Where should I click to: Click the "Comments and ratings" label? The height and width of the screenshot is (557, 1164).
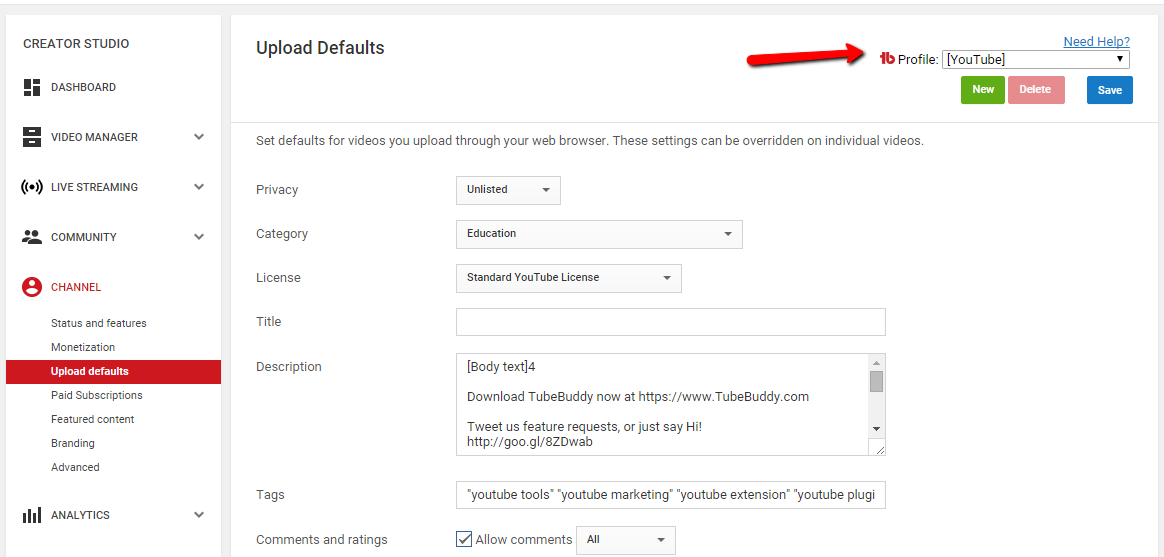[321, 540]
